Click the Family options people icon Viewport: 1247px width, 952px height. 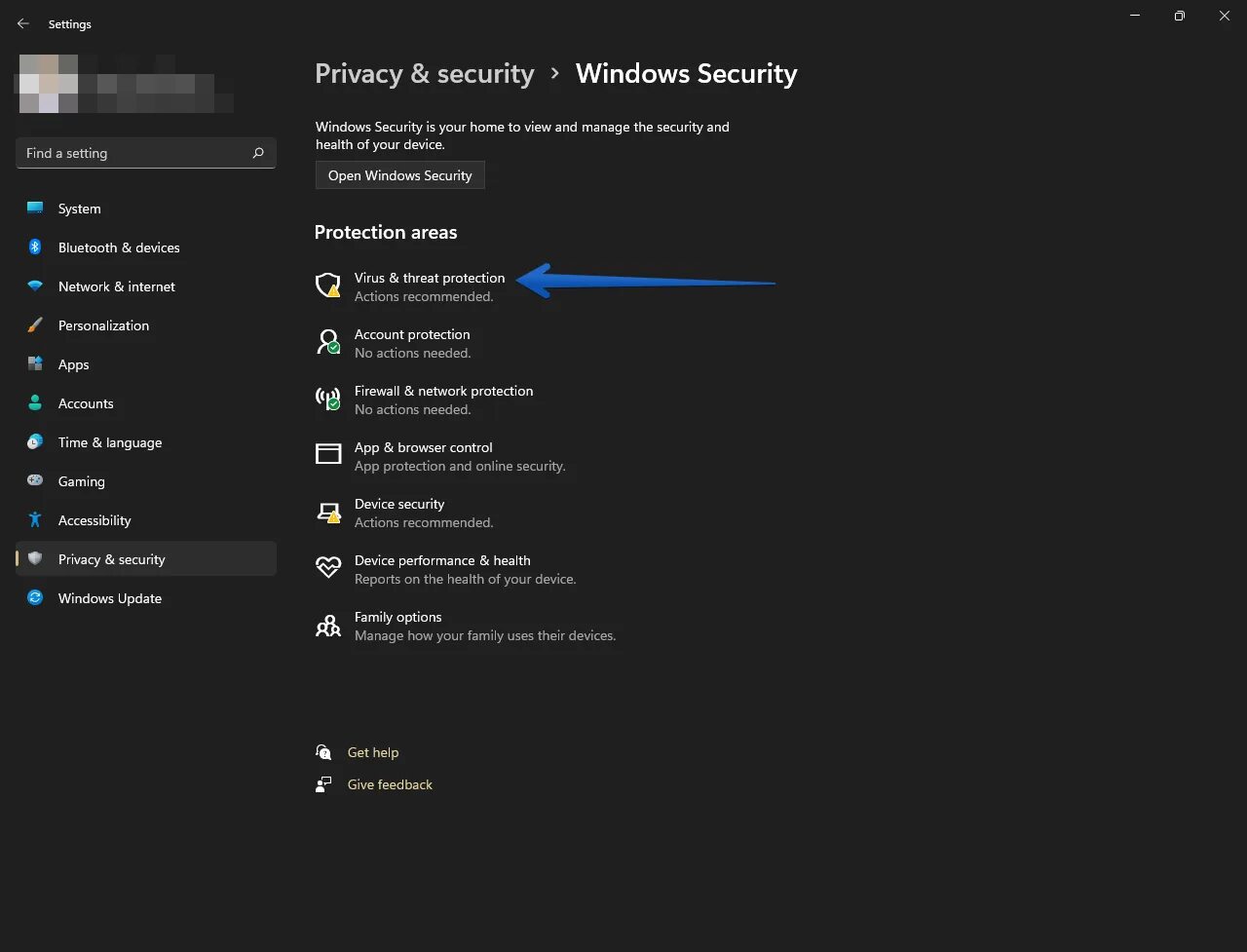click(x=328, y=626)
